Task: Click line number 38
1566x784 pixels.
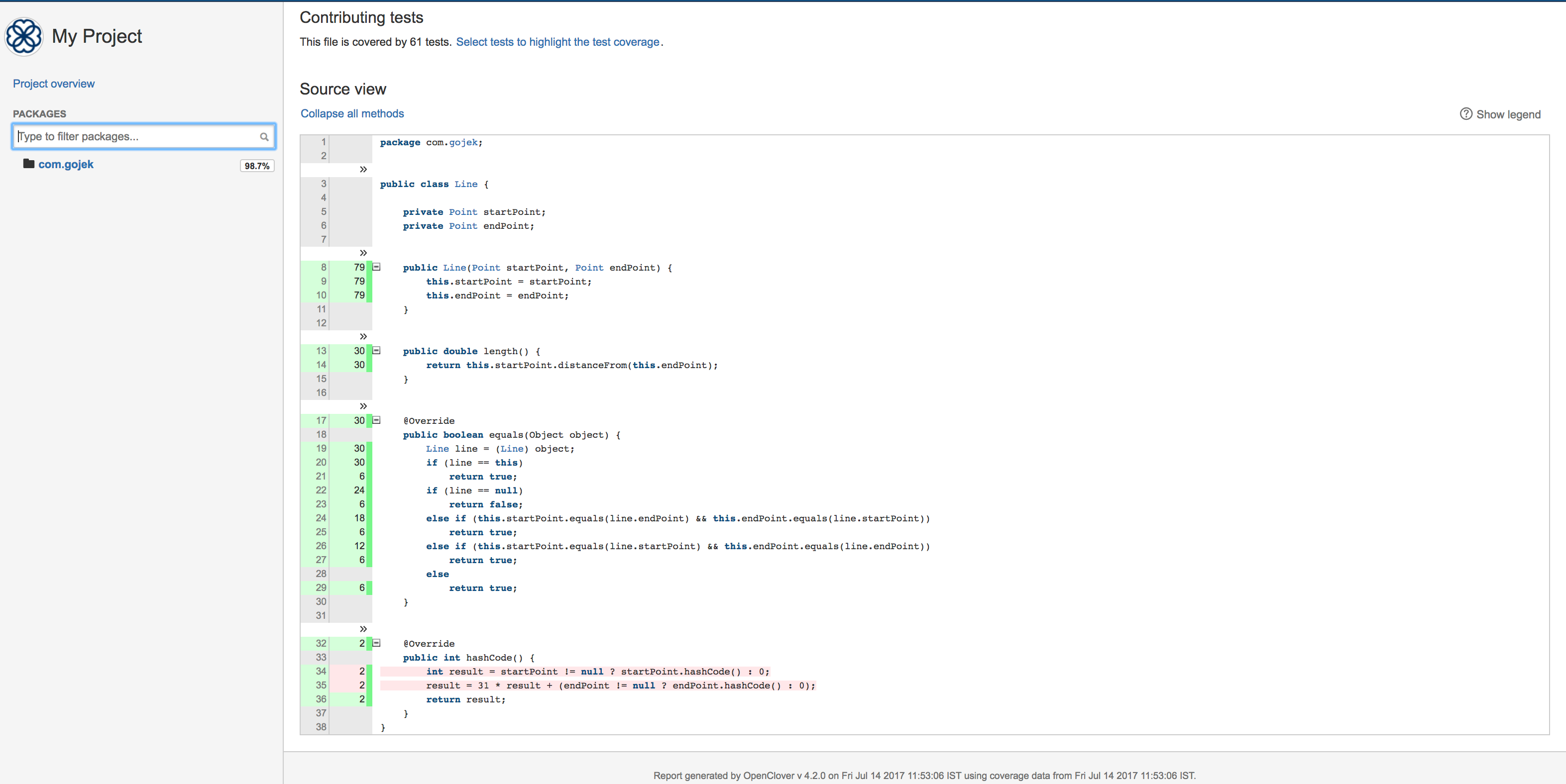Action: 321,727
